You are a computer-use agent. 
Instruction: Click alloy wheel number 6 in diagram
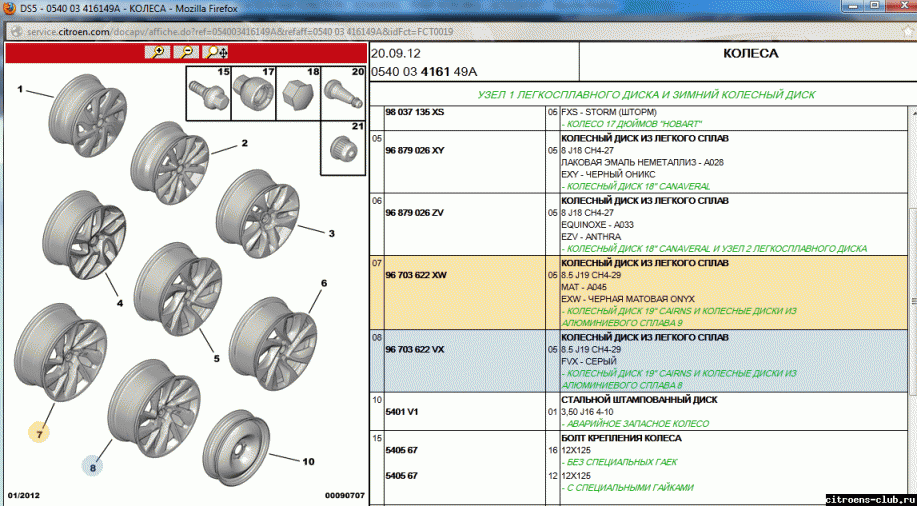(x=273, y=342)
